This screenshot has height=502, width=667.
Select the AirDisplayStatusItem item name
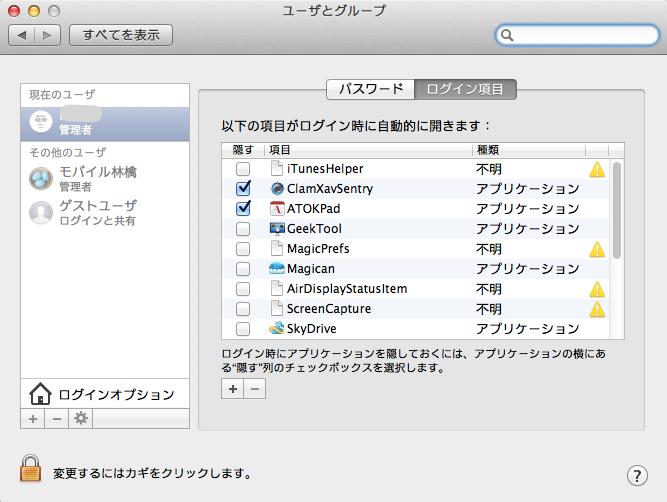pyautogui.click(x=347, y=289)
